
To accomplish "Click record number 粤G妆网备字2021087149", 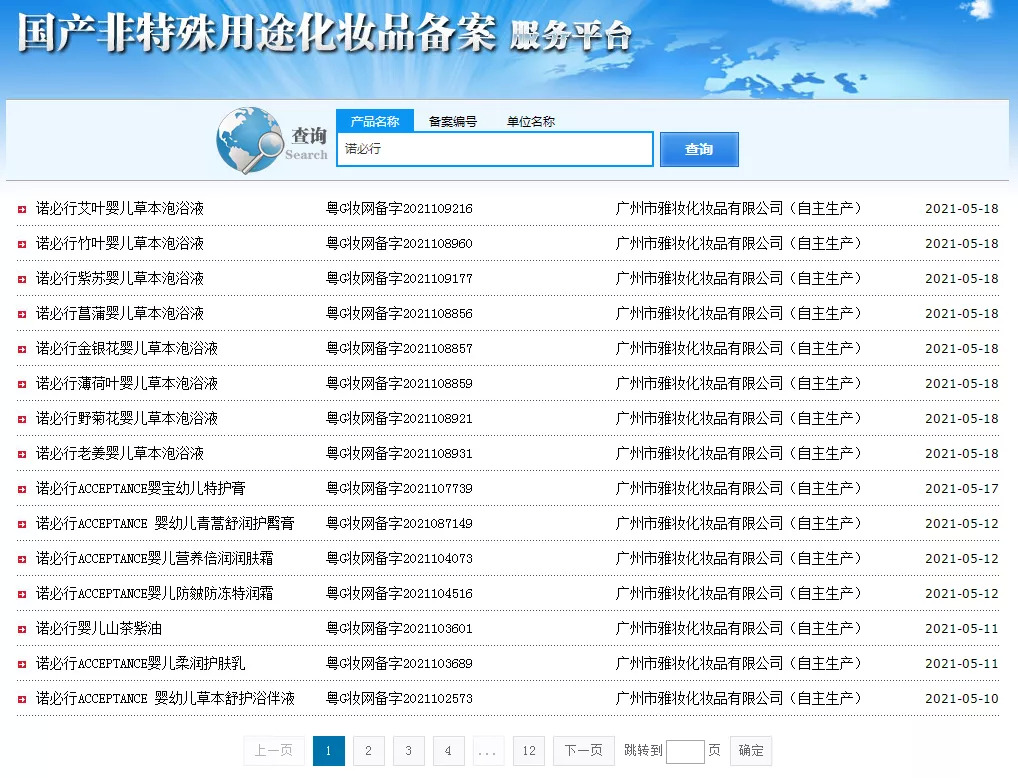I will click(x=399, y=523).
